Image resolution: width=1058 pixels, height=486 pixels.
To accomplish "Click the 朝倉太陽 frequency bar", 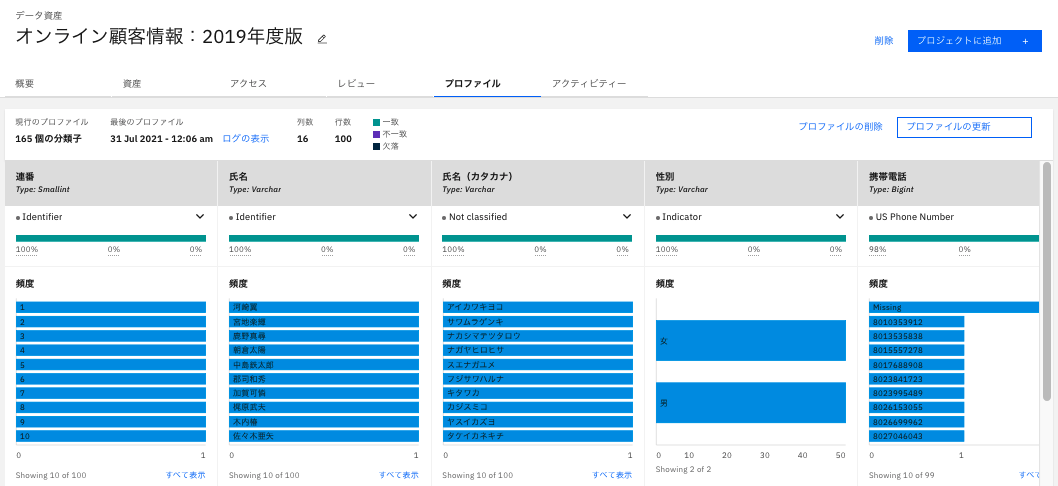I will tap(324, 350).
